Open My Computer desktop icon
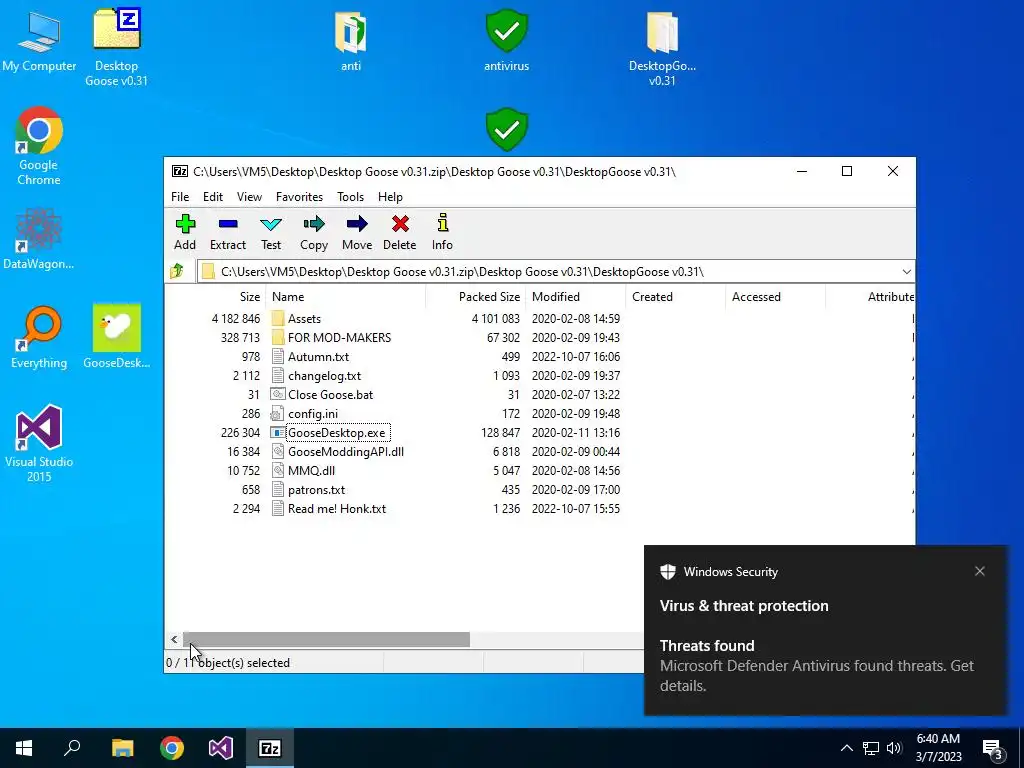This screenshot has width=1024, height=768. [39, 40]
